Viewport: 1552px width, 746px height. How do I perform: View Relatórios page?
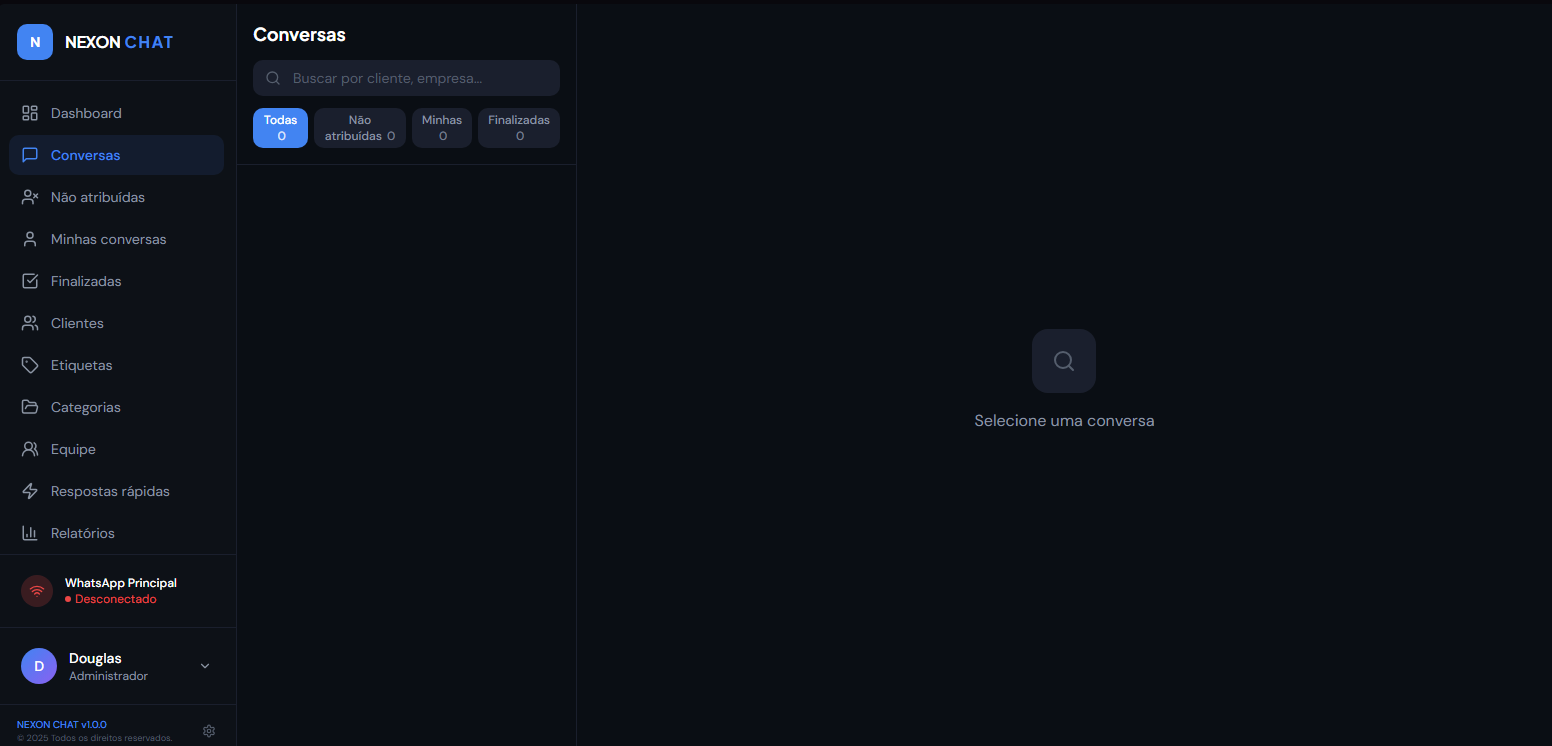pyautogui.click(x=116, y=533)
